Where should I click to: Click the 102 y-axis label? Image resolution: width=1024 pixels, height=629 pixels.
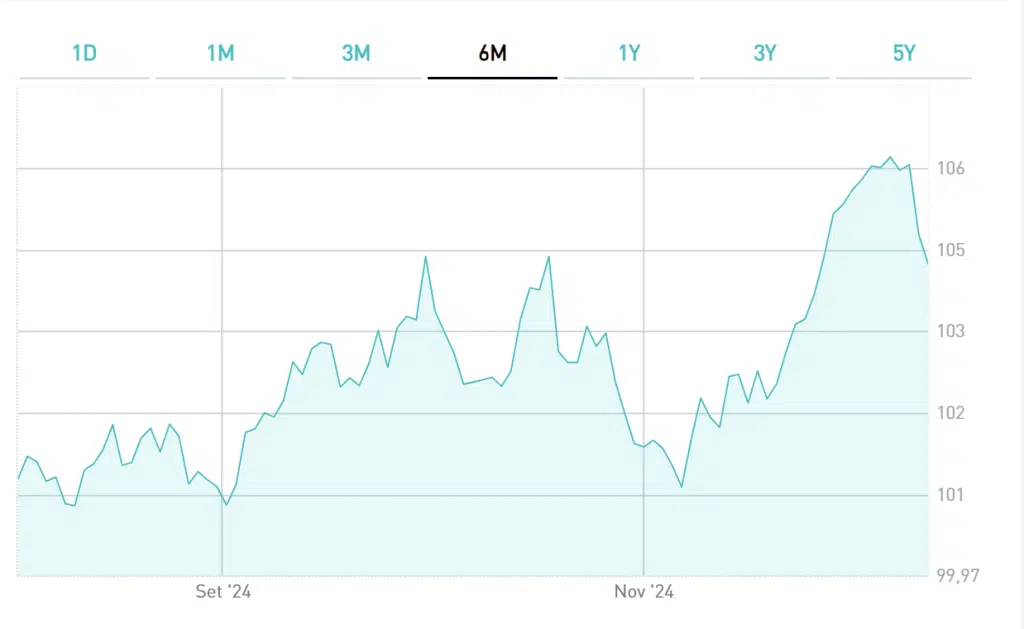coord(951,413)
